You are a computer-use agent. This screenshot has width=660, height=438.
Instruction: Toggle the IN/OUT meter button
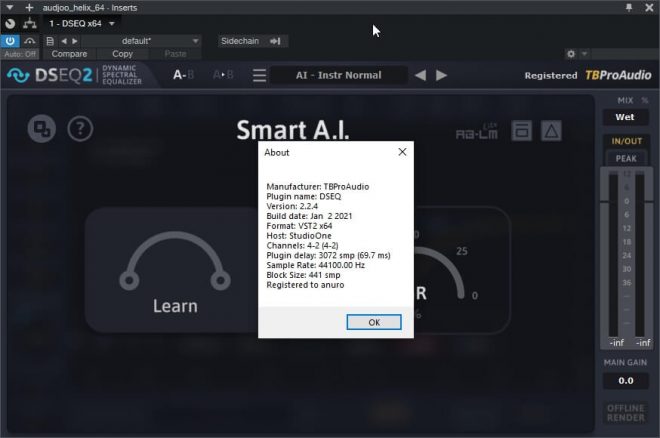pos(626,141)
